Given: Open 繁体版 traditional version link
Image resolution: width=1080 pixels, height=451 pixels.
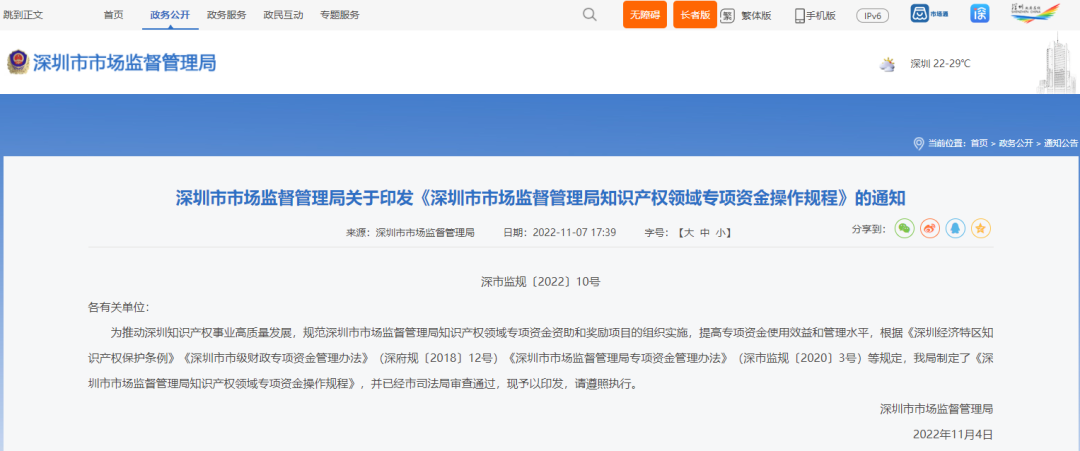Looking at the screenshot, I should tap(756, 15).
